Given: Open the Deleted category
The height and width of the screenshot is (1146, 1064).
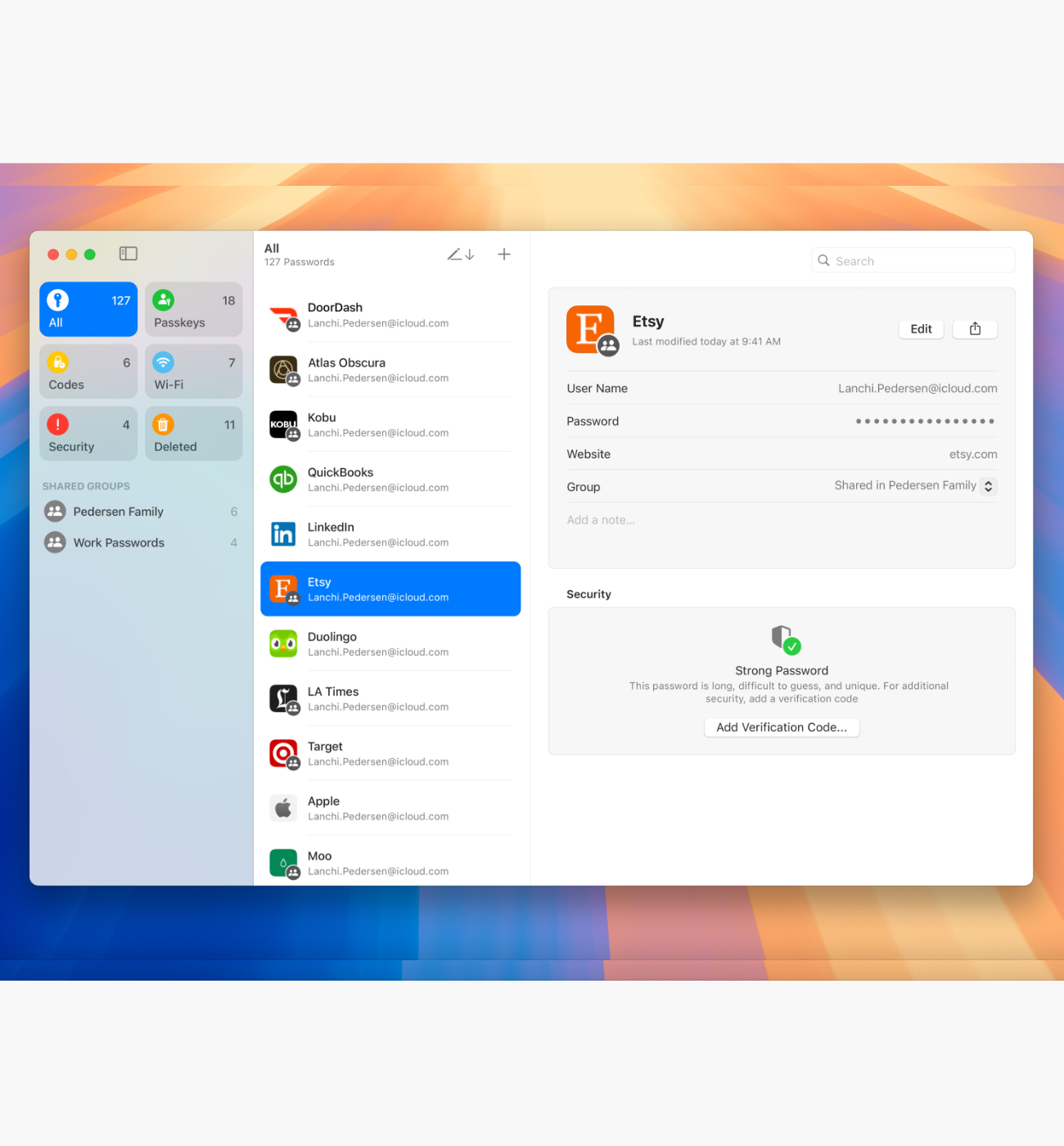Looking at the screenshot, I should coord(194,434).
